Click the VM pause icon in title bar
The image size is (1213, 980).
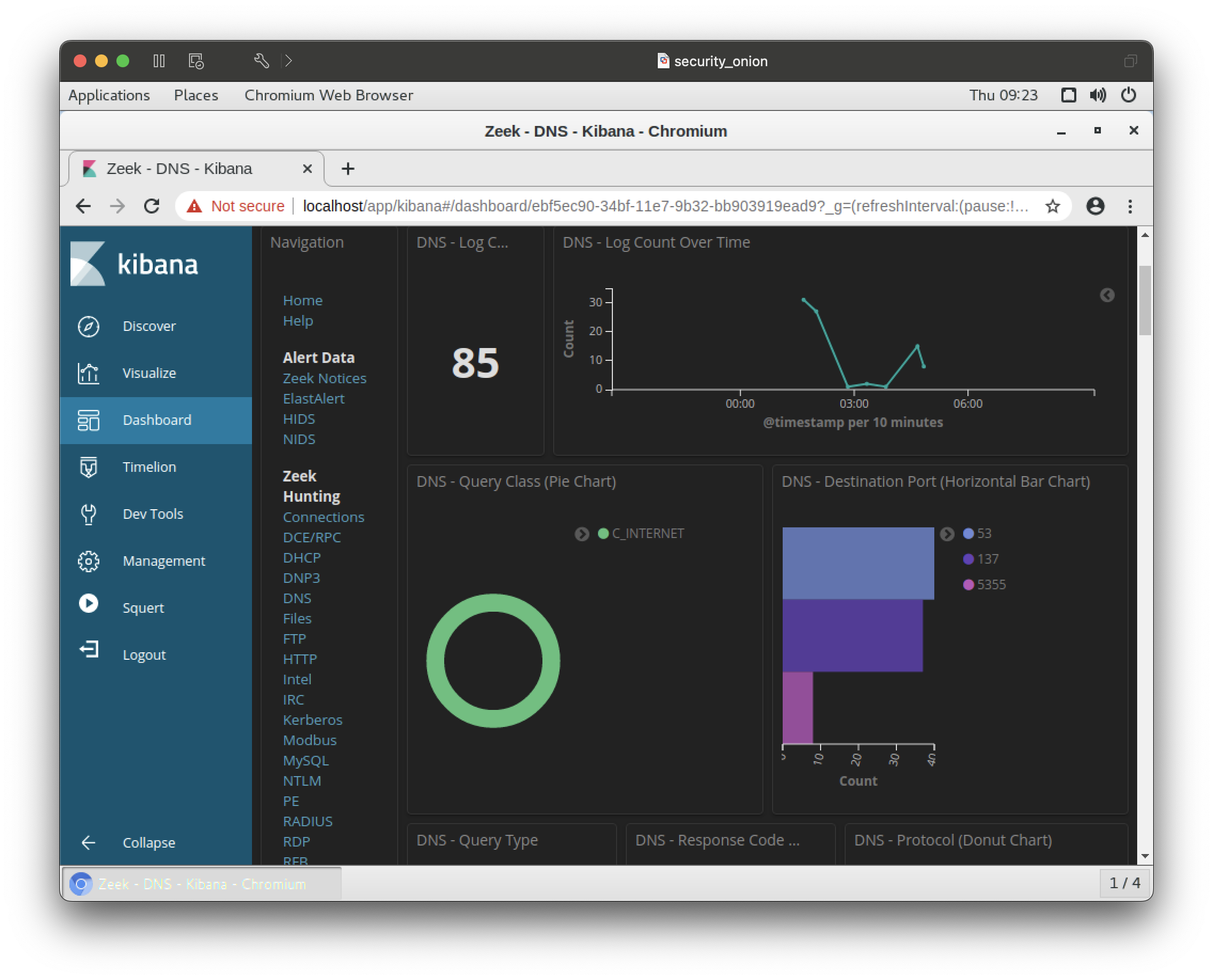(x=159, y=60)
